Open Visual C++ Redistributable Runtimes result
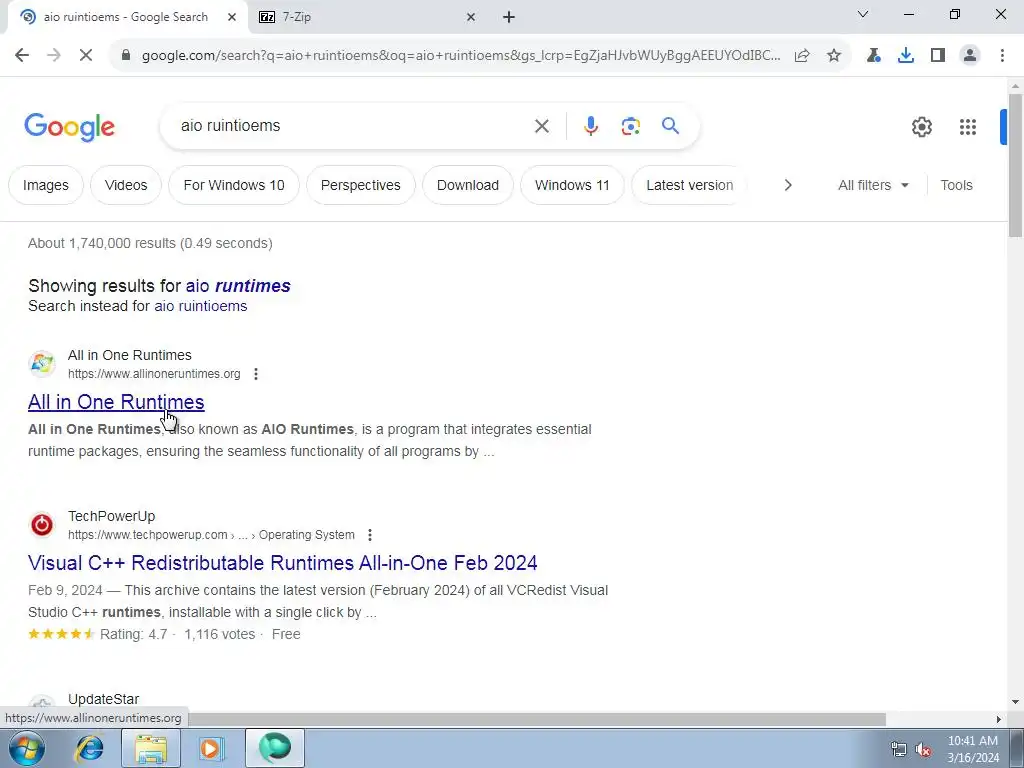Viewport: 1024px width, 768px height. pos(283,563)
